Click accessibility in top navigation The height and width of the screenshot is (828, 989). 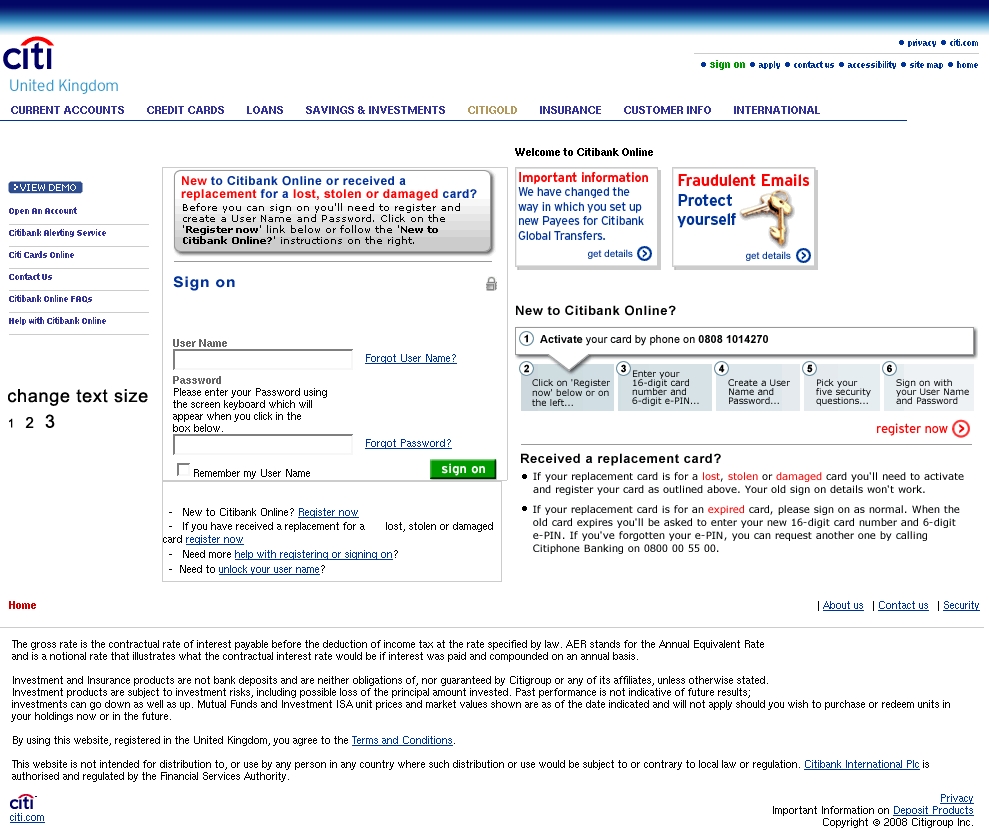pyautogui.click(x=872, y=64)
